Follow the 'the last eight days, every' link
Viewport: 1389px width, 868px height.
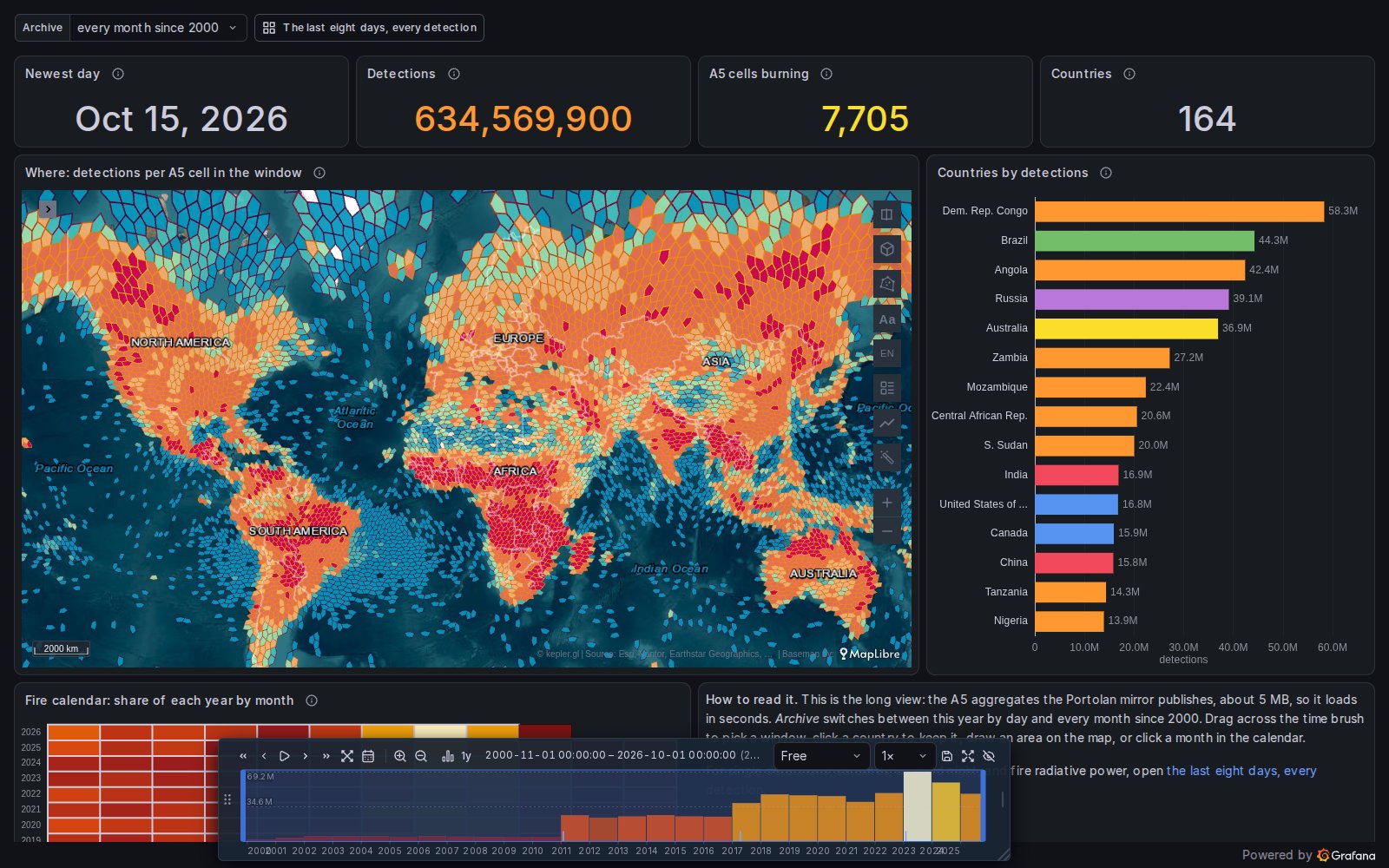click(1241, 771)
